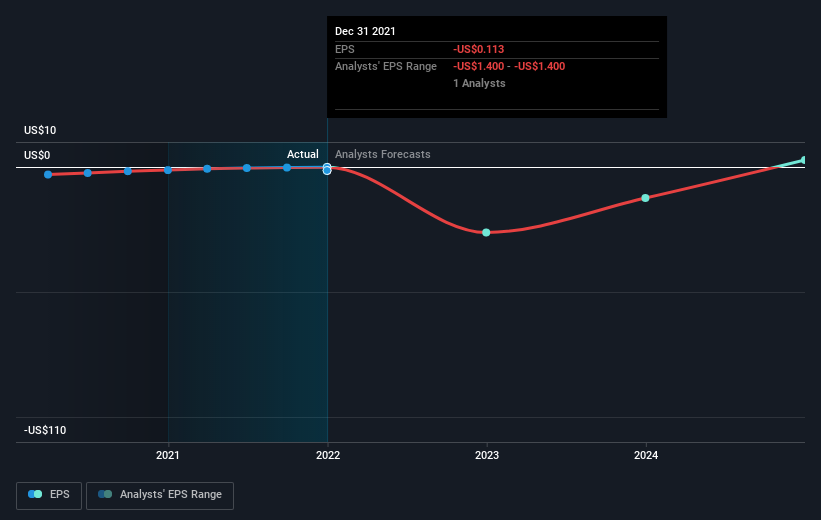
Task: Click the Dec 31 2021 EPS data point
Action: click(327, 170)
